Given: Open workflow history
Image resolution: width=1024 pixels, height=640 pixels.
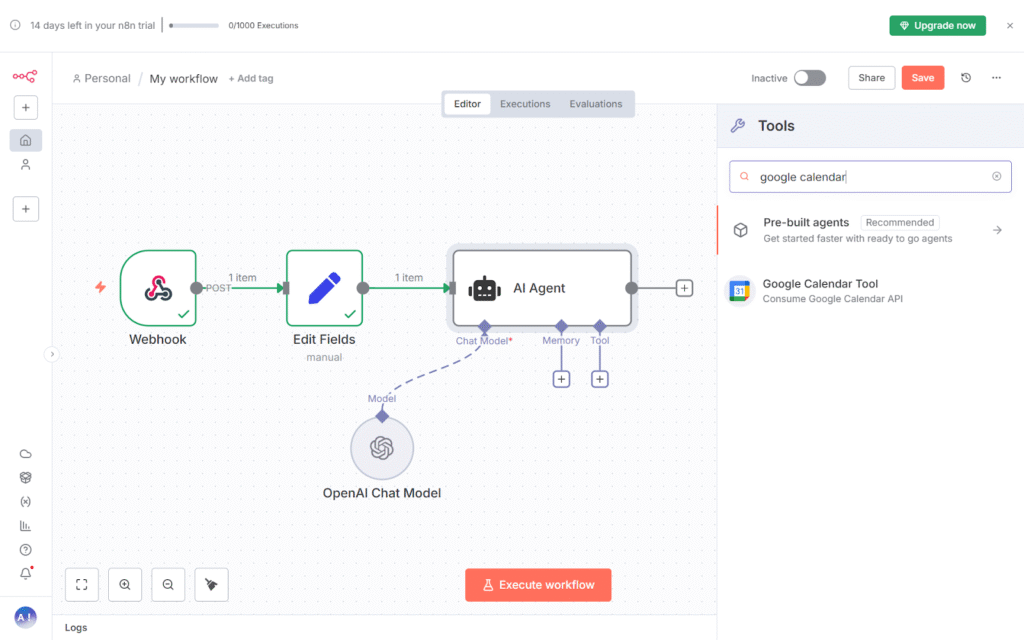Looking at the screenshot, I should (966, 78).
